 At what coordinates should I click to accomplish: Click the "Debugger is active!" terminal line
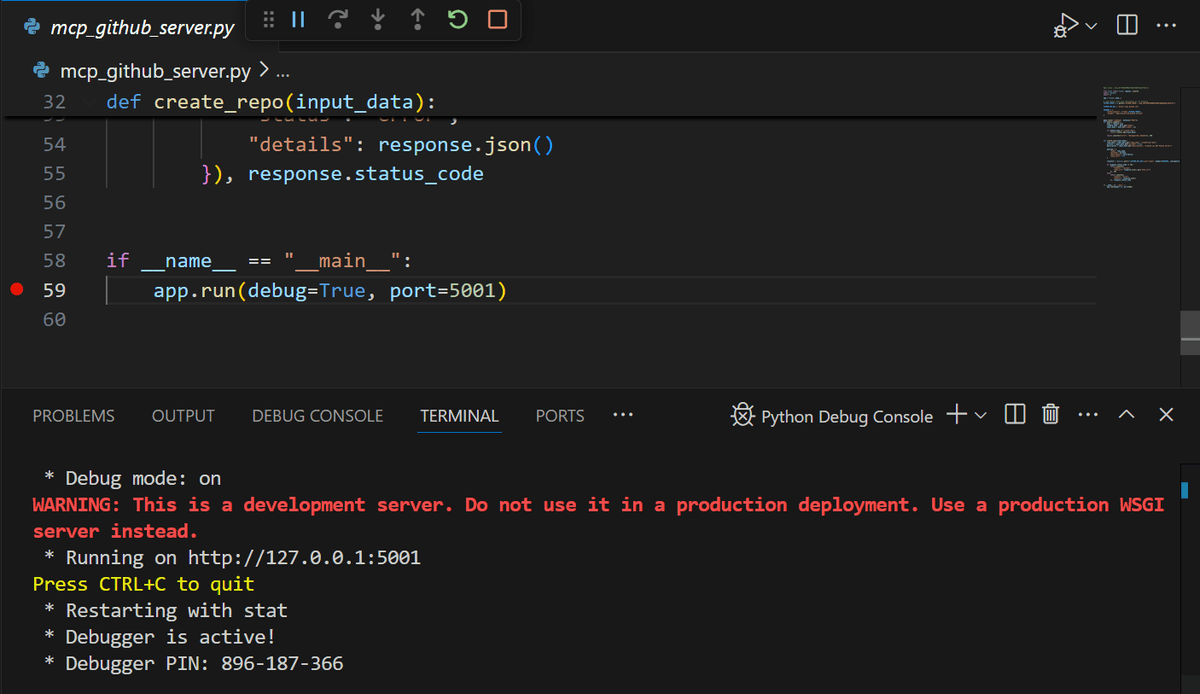(x=160, y=637)
